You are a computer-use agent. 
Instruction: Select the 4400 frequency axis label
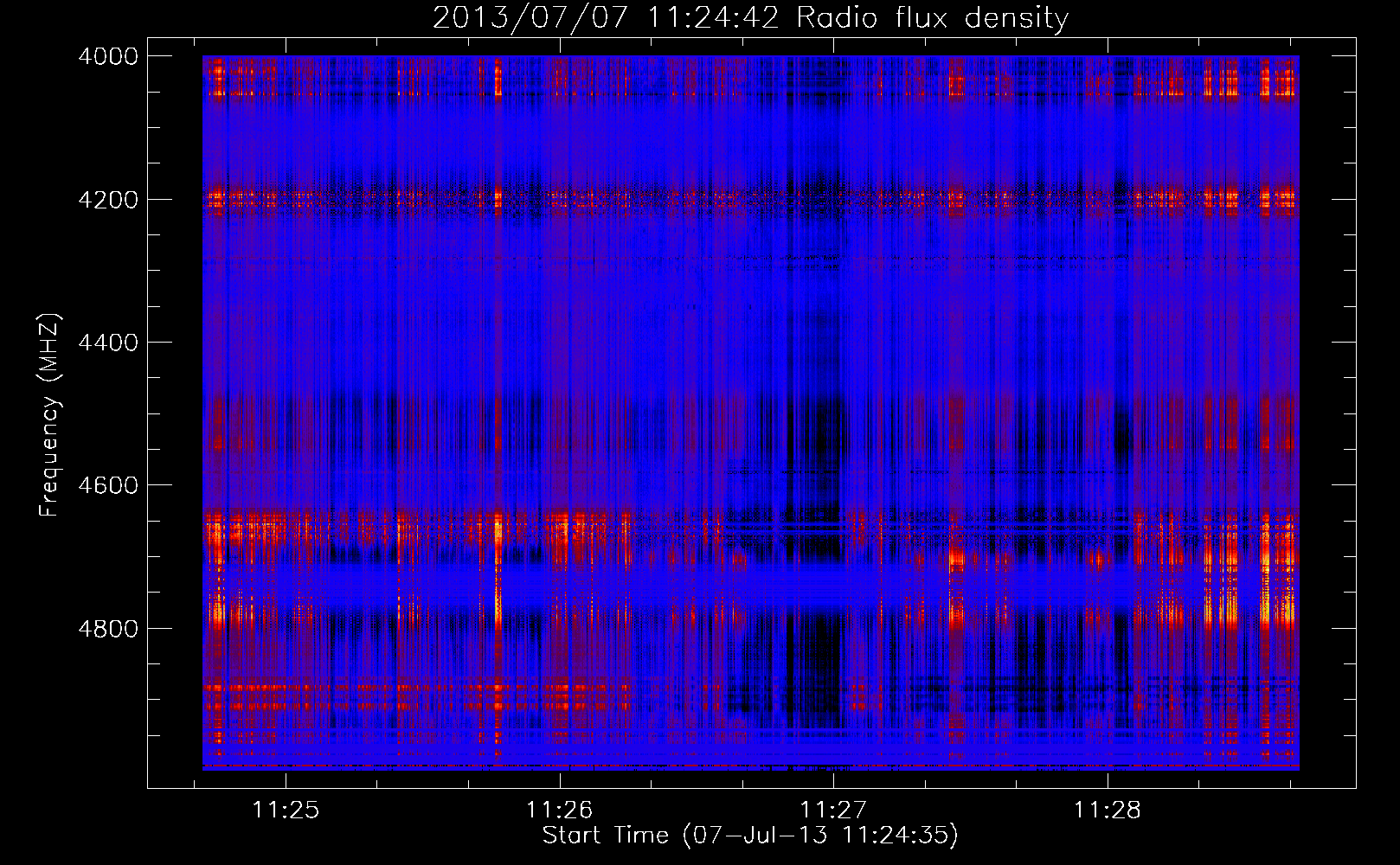[x=108, y=343]
